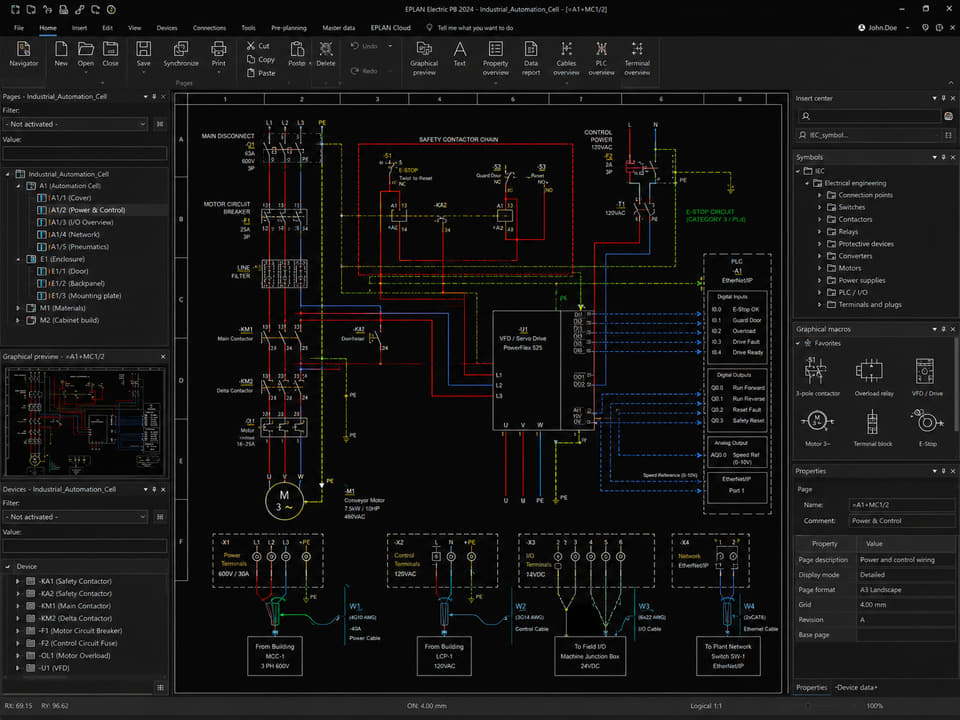Screen dimensions: 960x720
Task: Open the EPLAN Cloud tab
Action: (x=391, y=28)
